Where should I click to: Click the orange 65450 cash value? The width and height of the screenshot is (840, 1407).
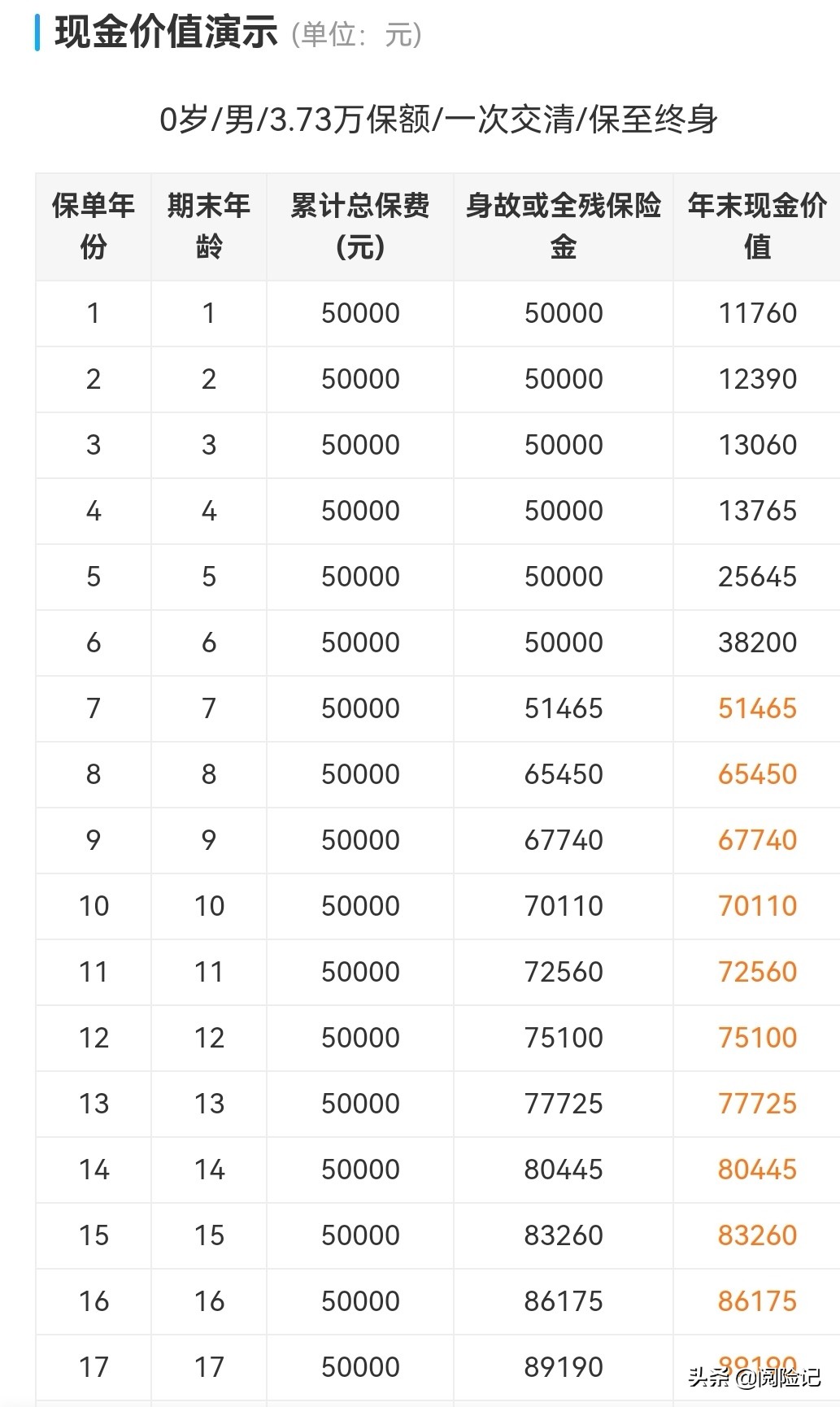[x=757, y=774]
